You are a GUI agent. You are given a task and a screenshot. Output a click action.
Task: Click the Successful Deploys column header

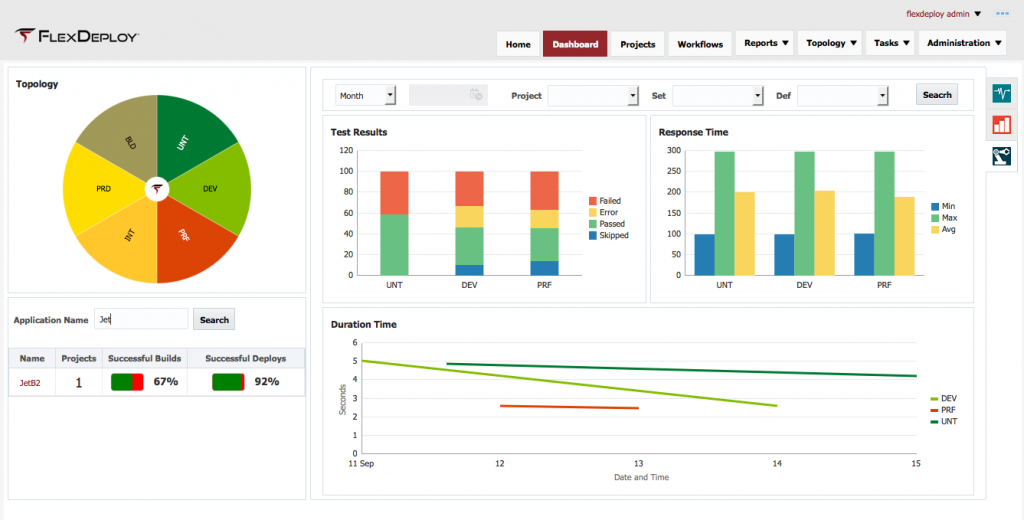pyautogui.click(x=246, y=358)
